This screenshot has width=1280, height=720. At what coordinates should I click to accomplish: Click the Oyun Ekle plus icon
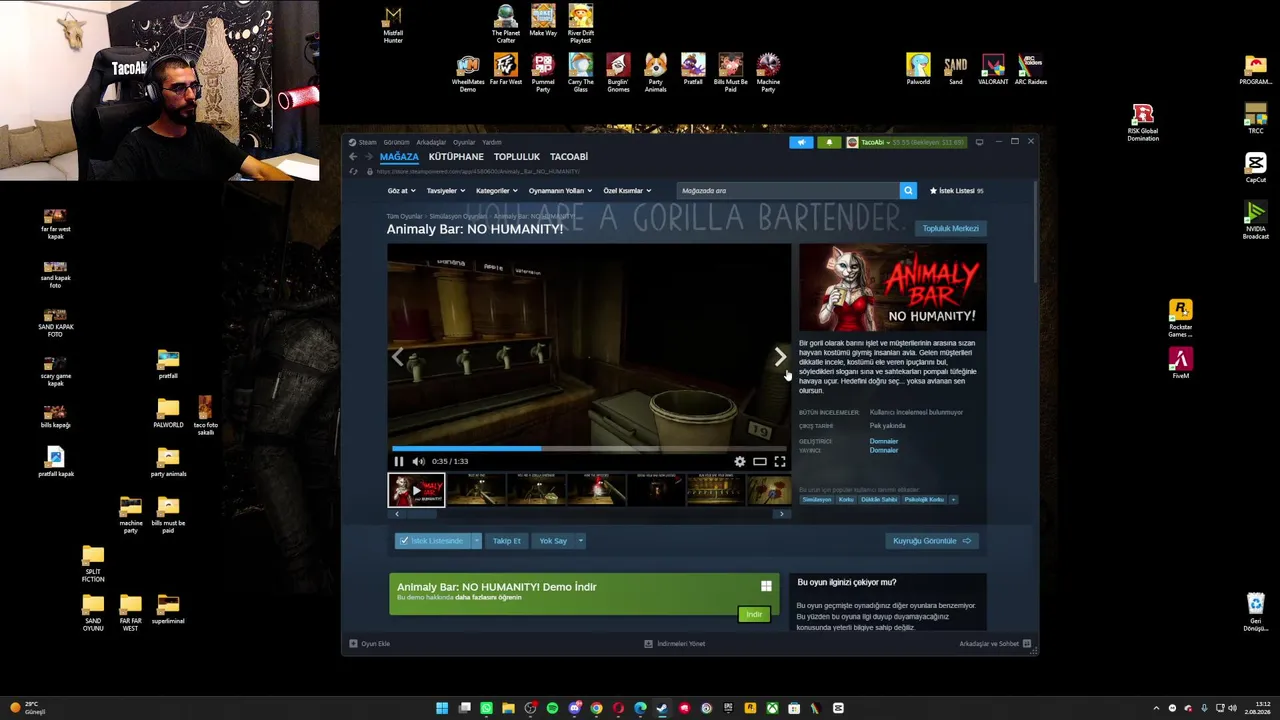(x=353, y=644)
